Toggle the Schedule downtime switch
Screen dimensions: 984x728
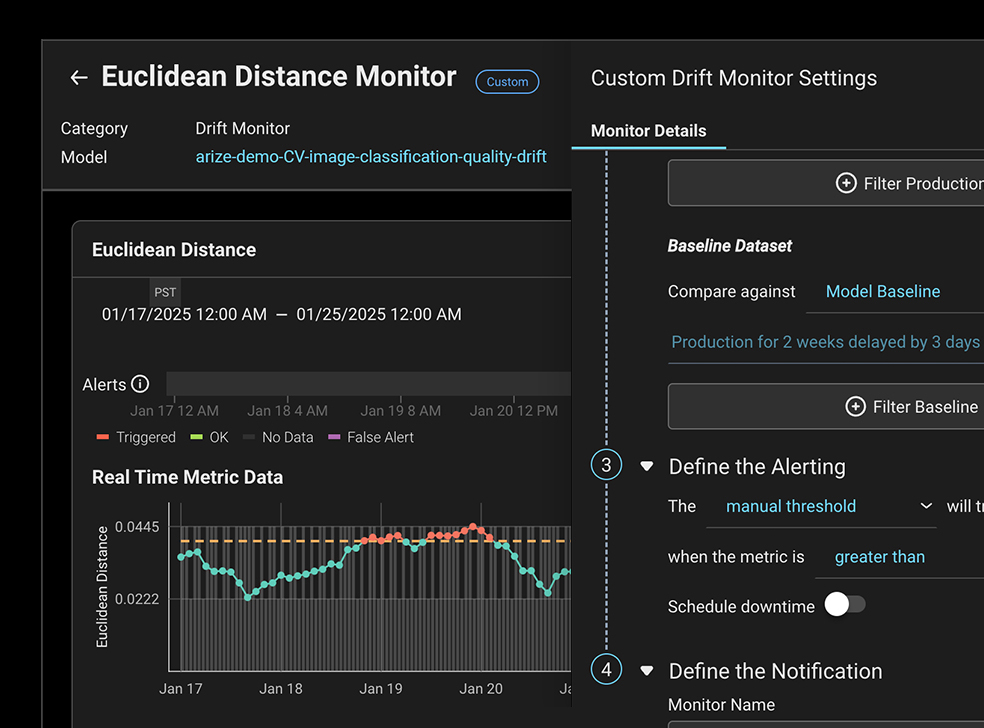tap(845, 605)
